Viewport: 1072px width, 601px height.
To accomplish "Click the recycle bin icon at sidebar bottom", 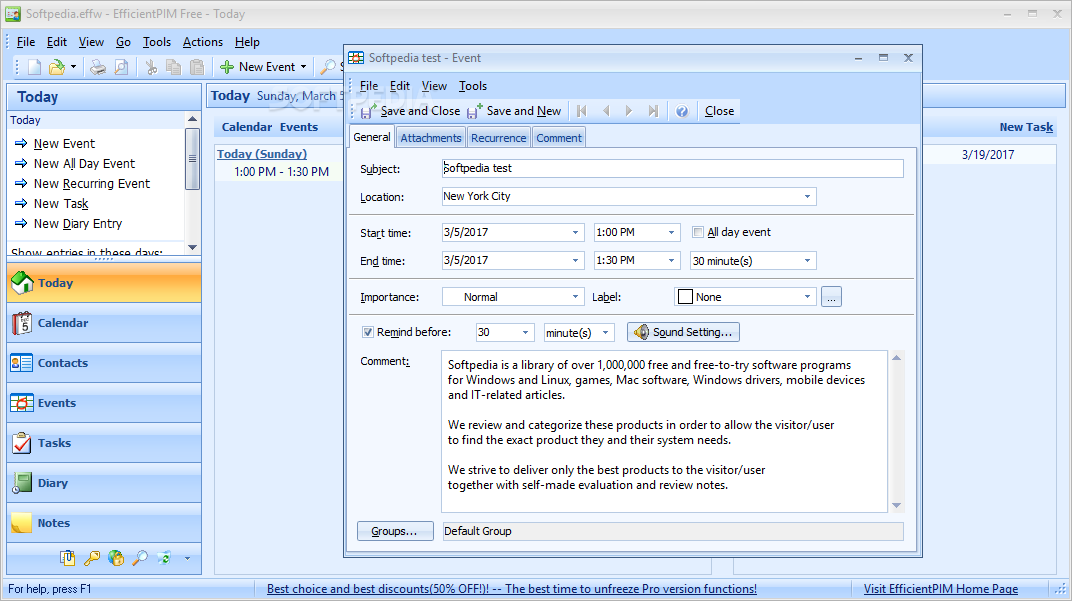I will pyautogui.click(x=164, y=558).
